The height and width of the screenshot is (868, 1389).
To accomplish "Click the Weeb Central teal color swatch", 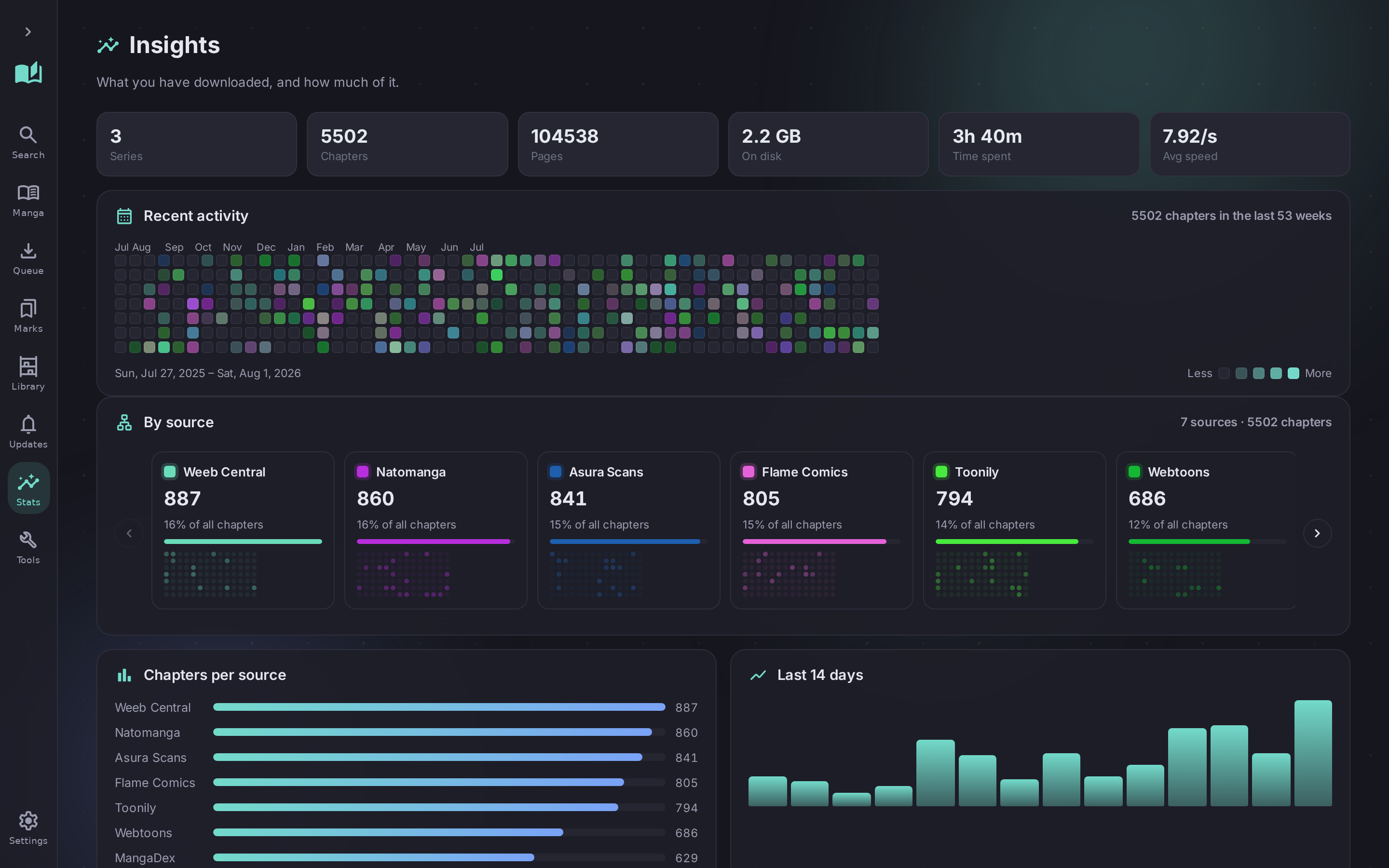I will 170,472.
